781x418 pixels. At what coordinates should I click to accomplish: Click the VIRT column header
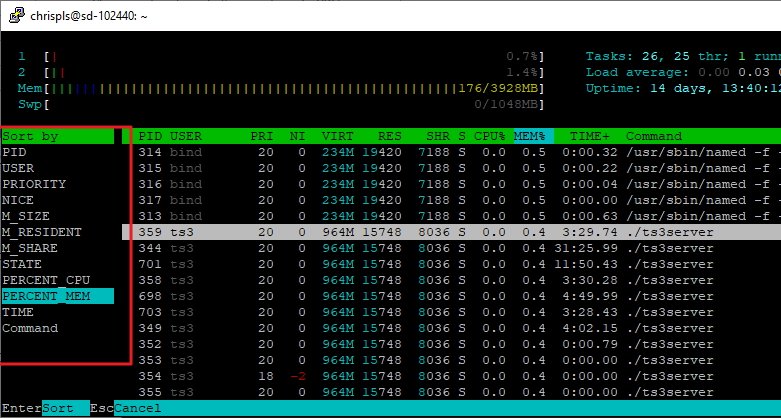[338, 136]
